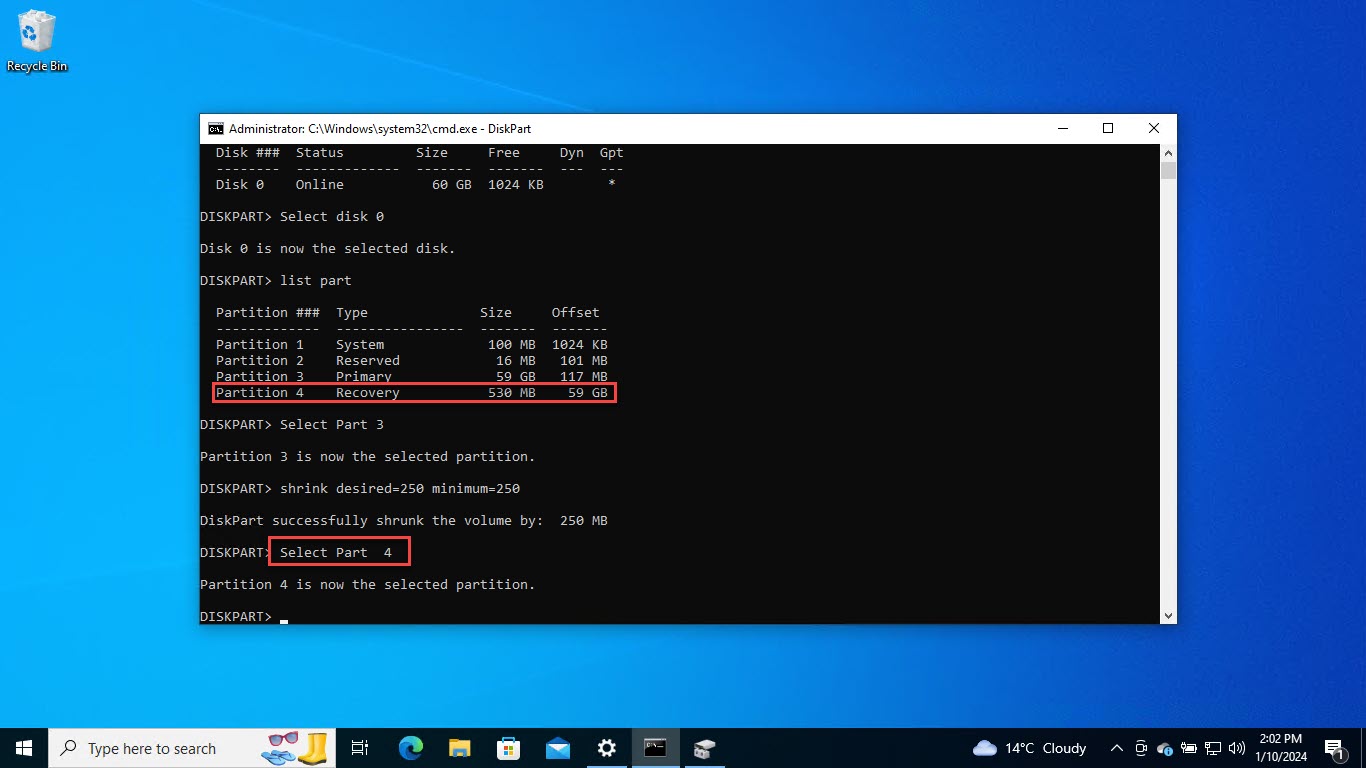Click the 'Select disk 0' command text
The image size is (1366, 768).
click(332, 217)
